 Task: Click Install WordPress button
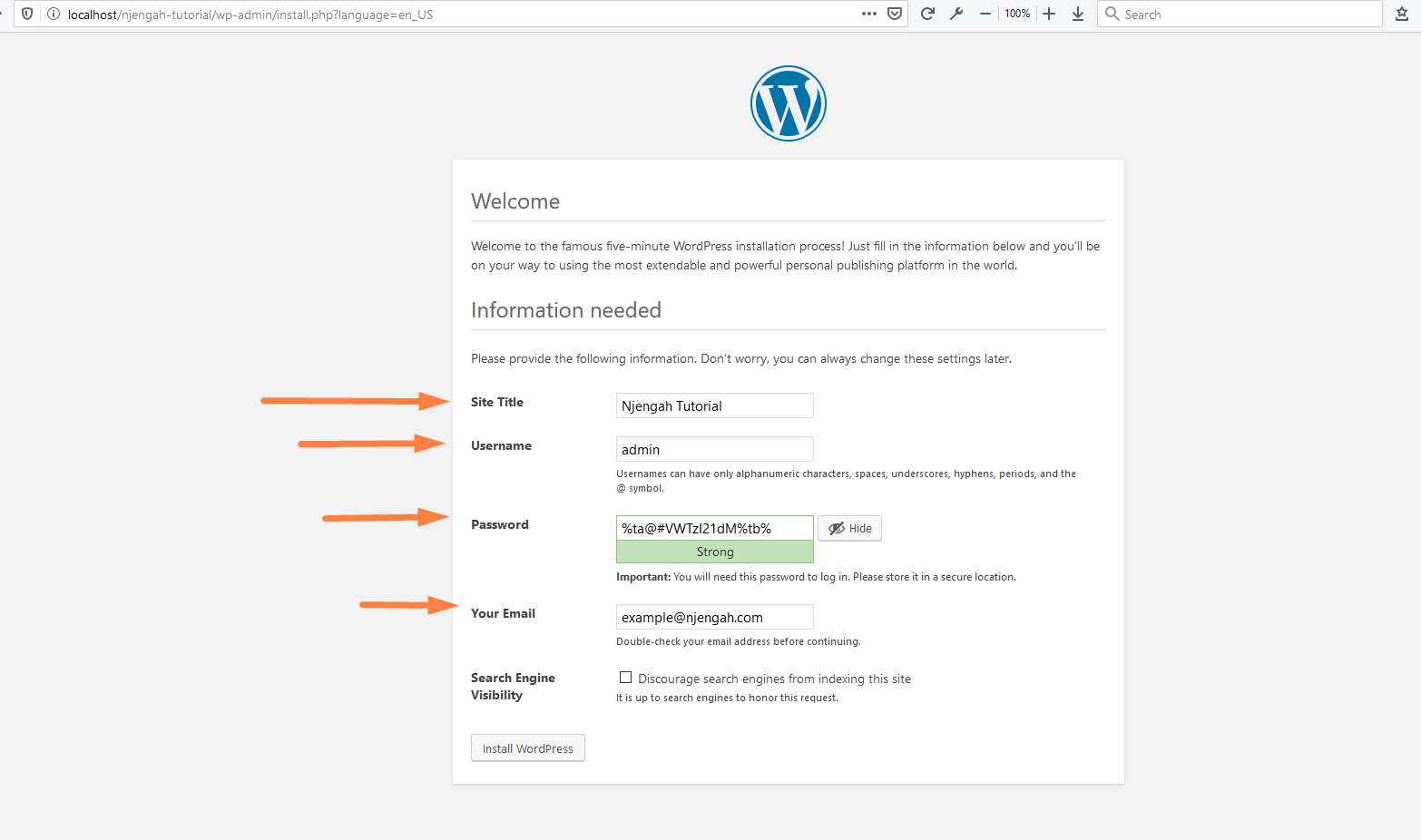[528, 748]
